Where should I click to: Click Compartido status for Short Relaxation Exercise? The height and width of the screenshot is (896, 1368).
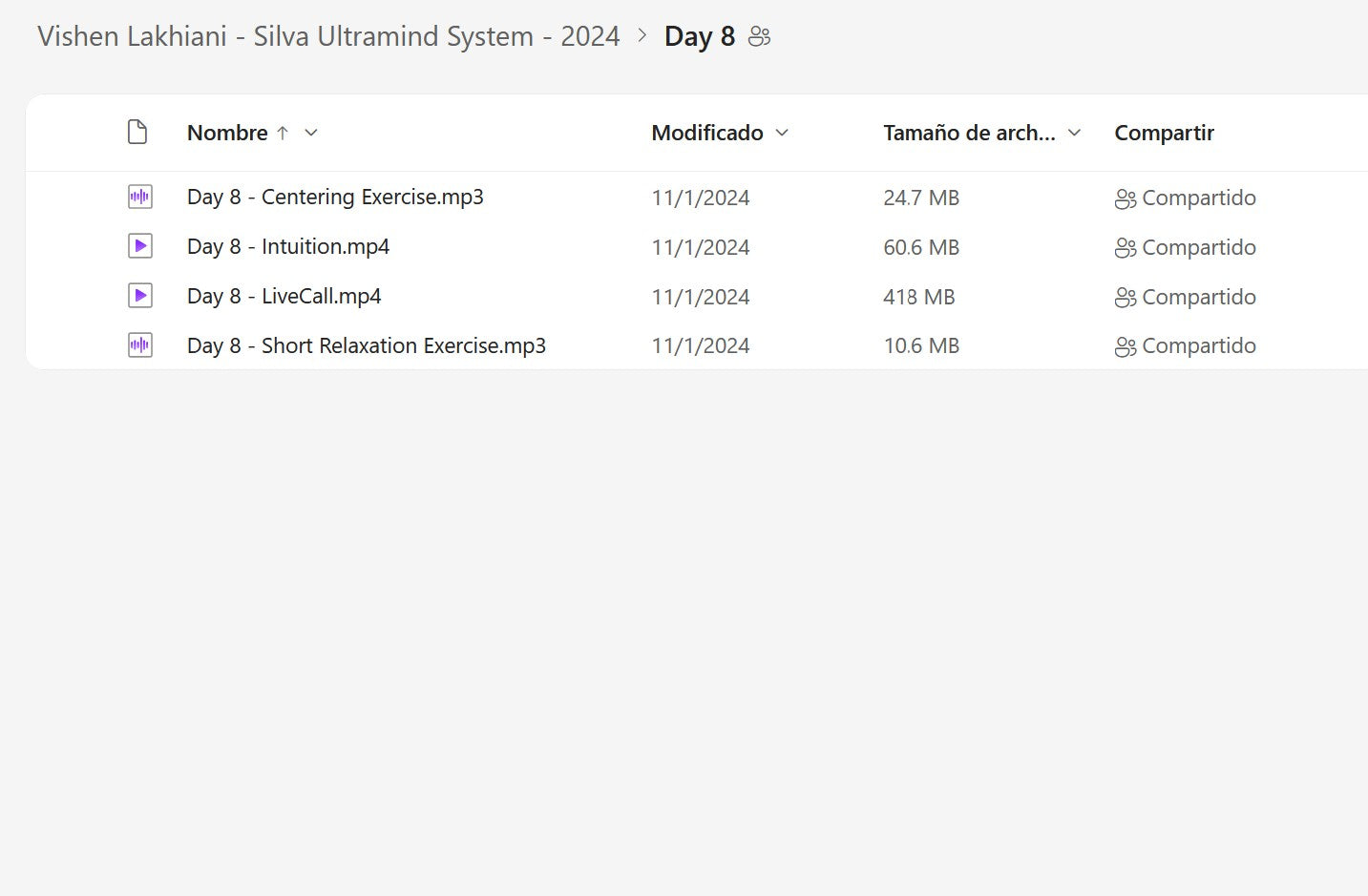point(1198,345)
